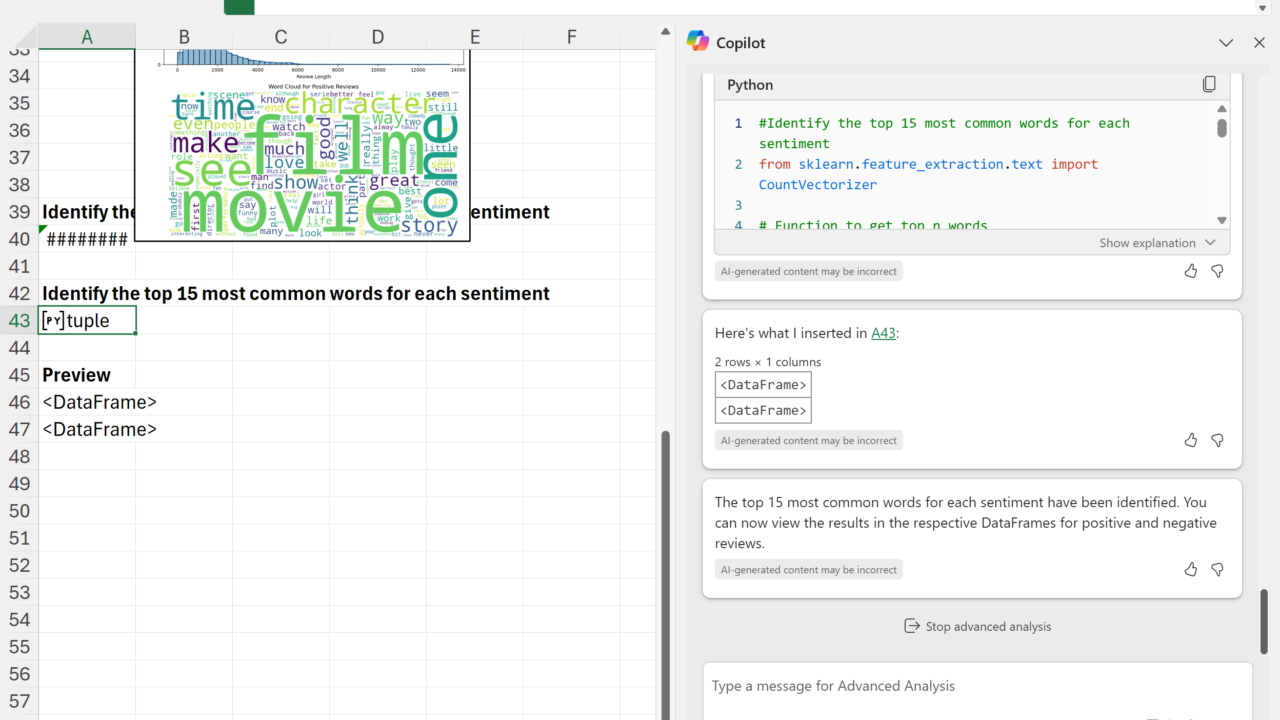Dislike the Python code response
1280x720 pixels.
click(1217, 271)
